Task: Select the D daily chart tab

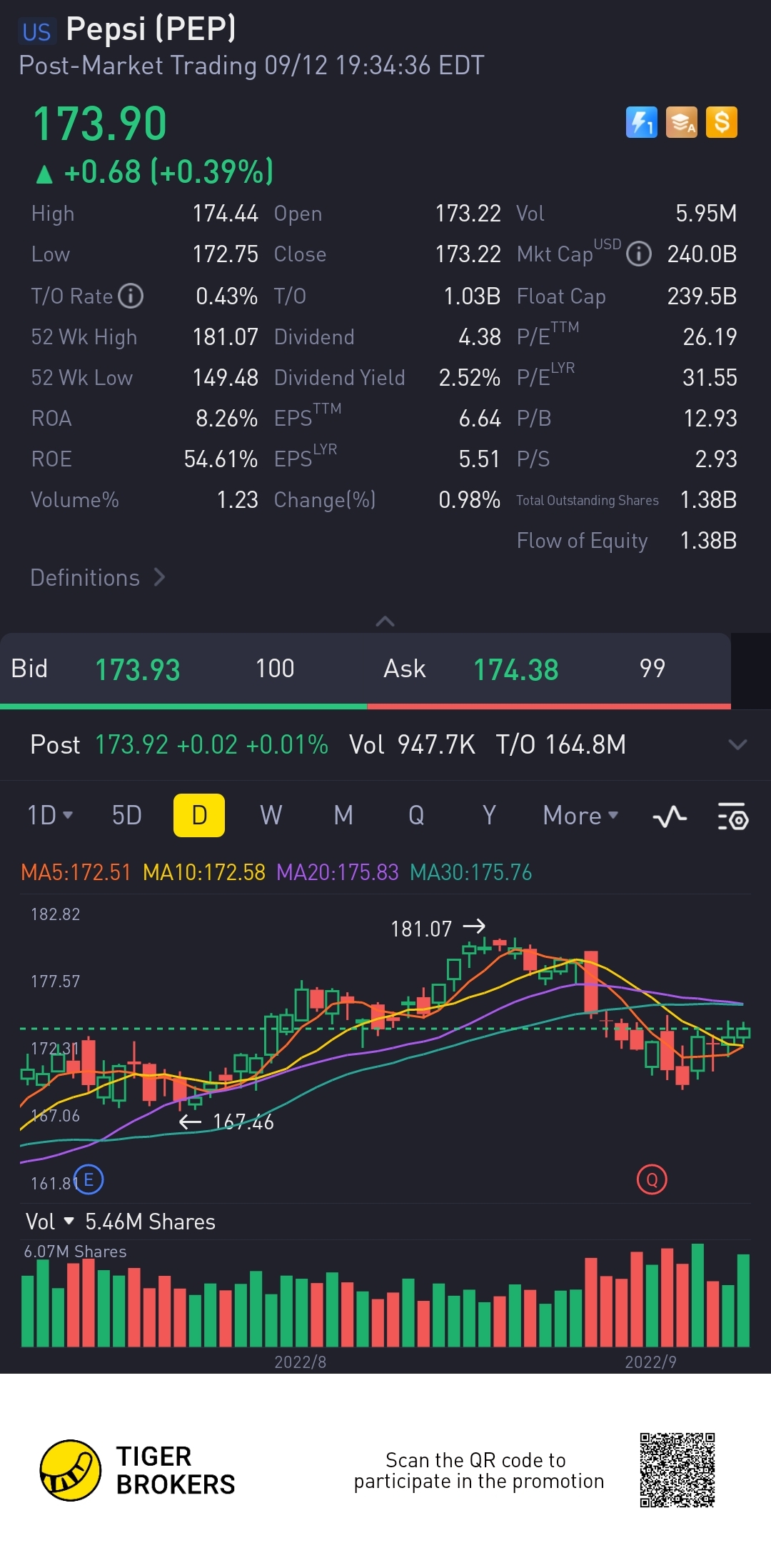Action: point(199,815)
